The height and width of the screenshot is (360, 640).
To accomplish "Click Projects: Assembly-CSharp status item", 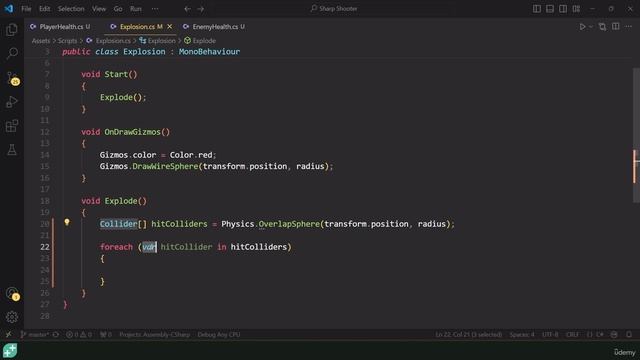I will tap(154, 335).
